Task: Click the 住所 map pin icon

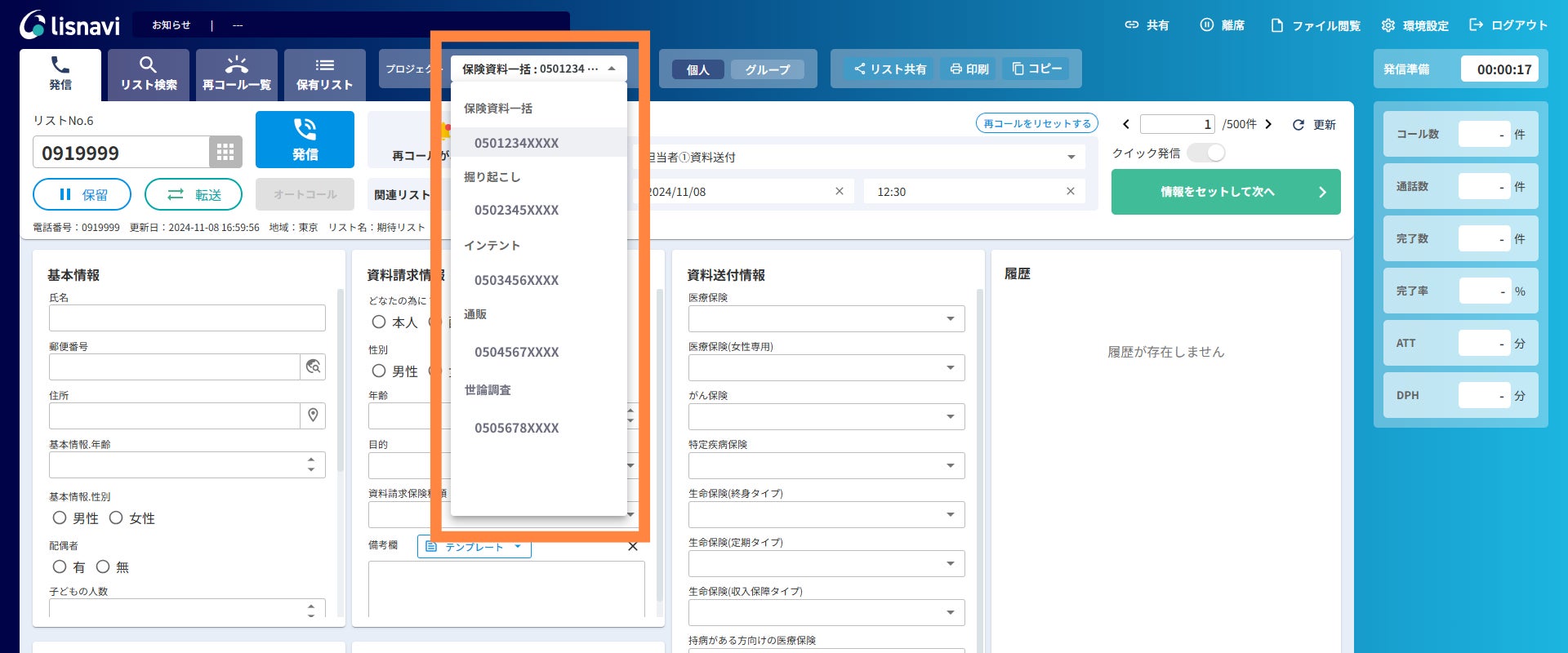Action: click(313, 415)
